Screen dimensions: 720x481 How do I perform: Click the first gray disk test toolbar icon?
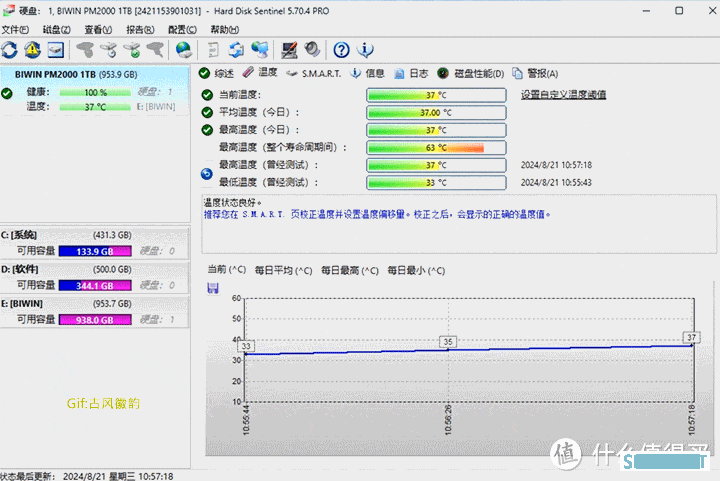85,50
